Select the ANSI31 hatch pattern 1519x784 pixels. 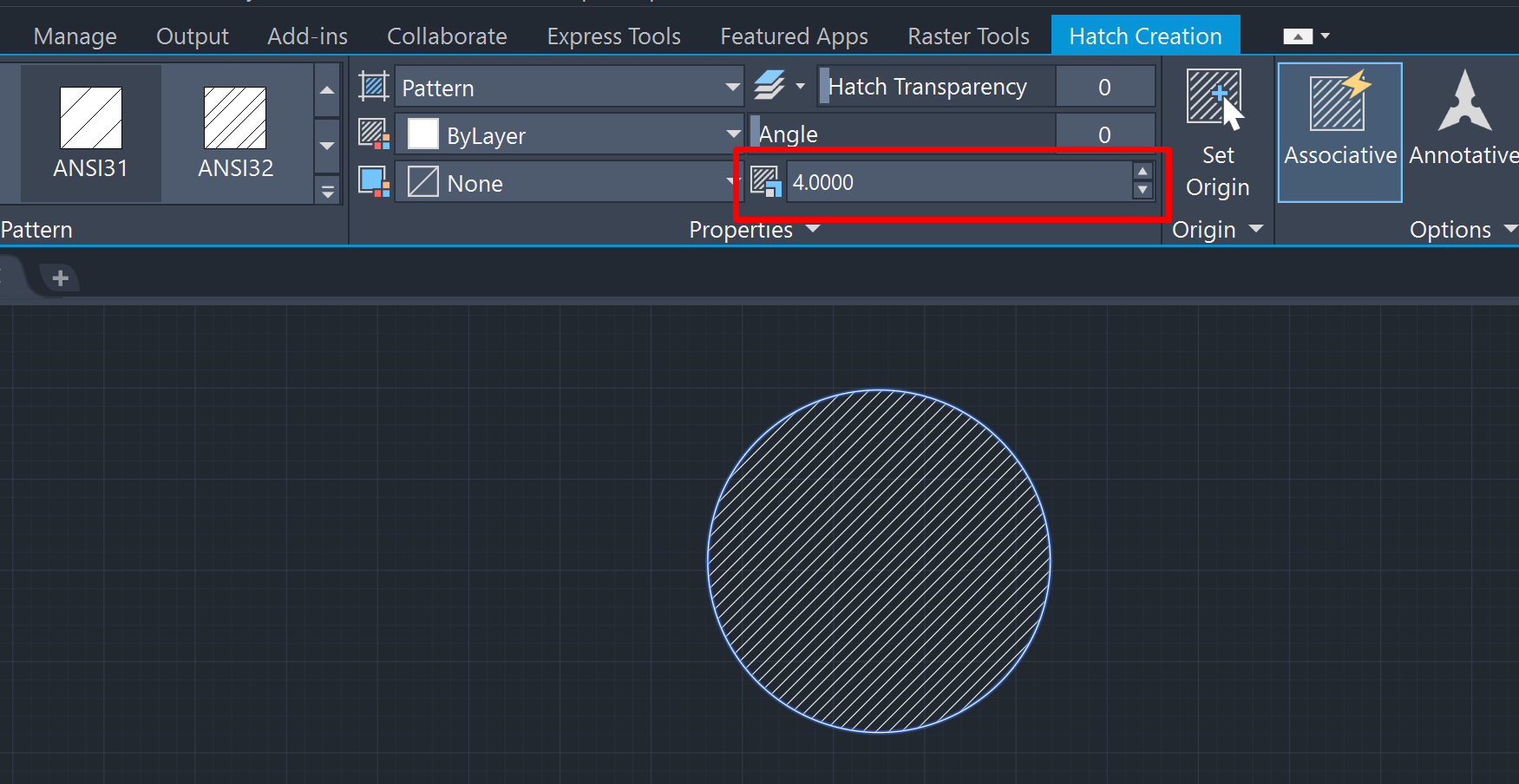pyautogui.click(x=90, y=130)
